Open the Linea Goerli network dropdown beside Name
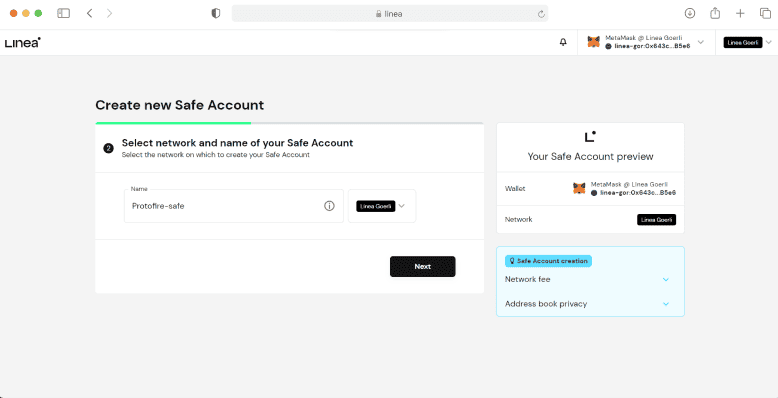778x398 pixels. pos(382,206)
